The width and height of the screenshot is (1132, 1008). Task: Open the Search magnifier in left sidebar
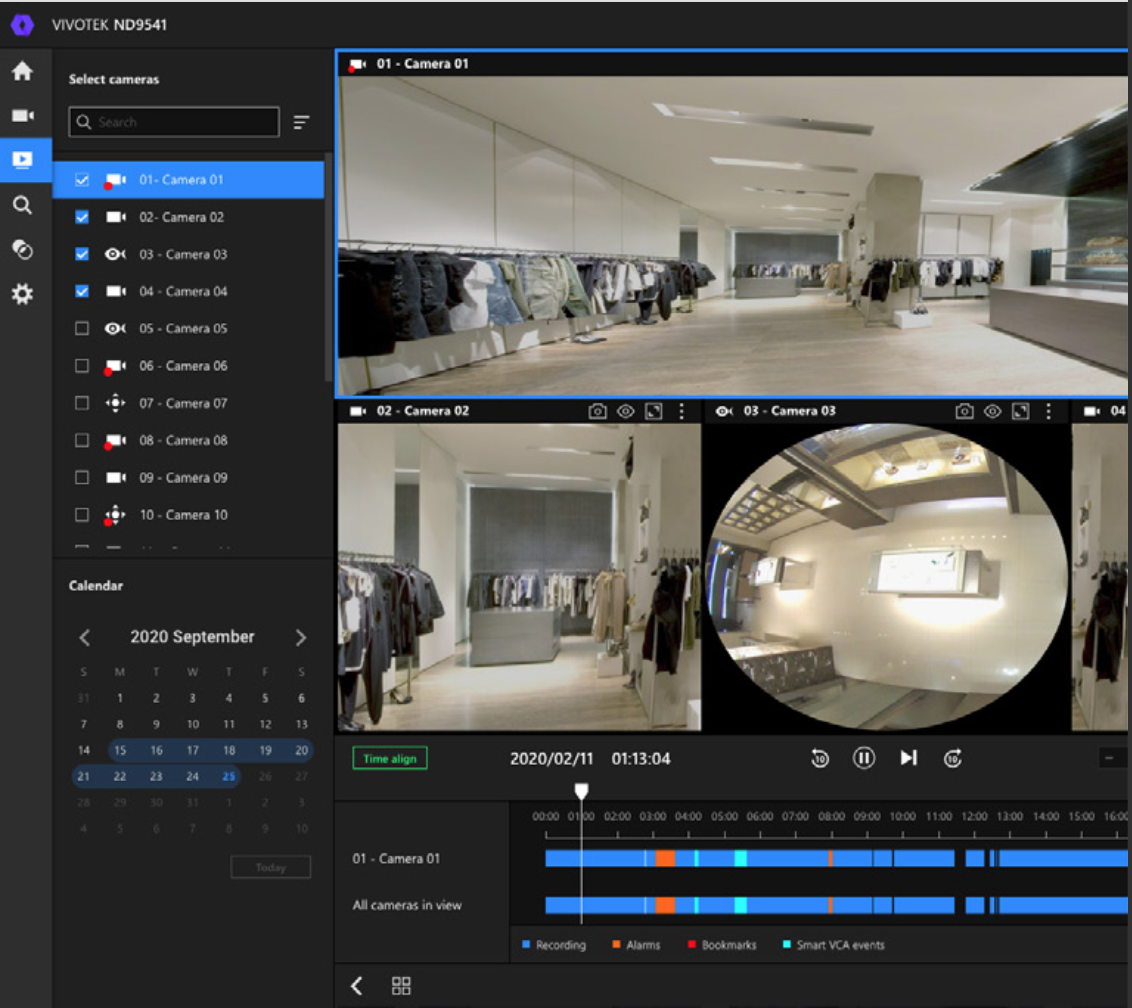pyautogui.click(x=22, y=205)
